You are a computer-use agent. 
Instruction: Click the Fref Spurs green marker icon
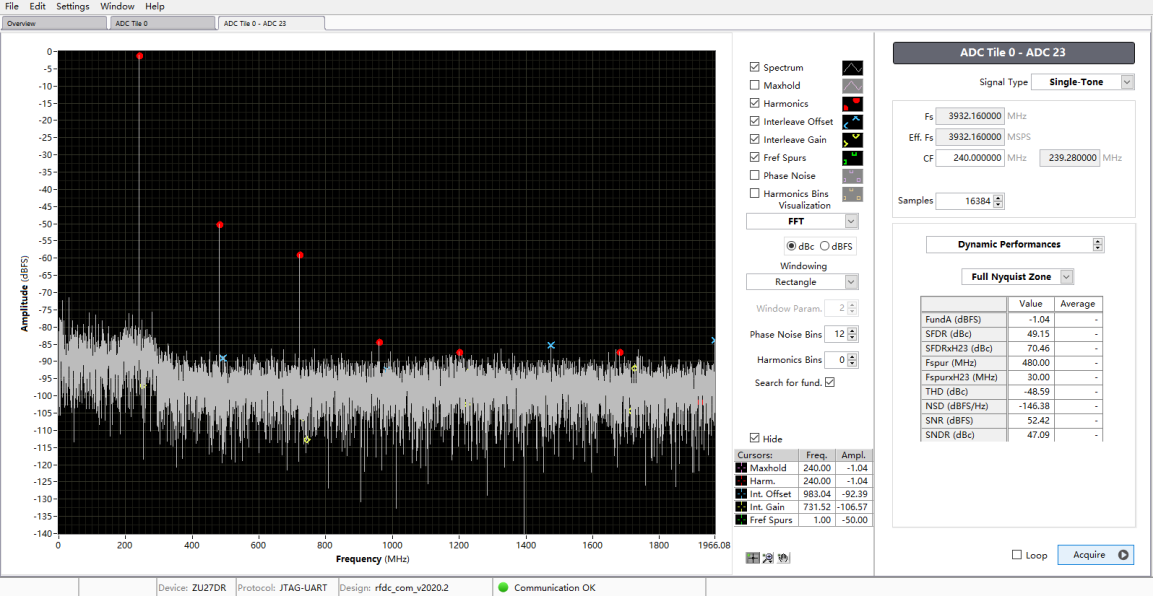851,158
